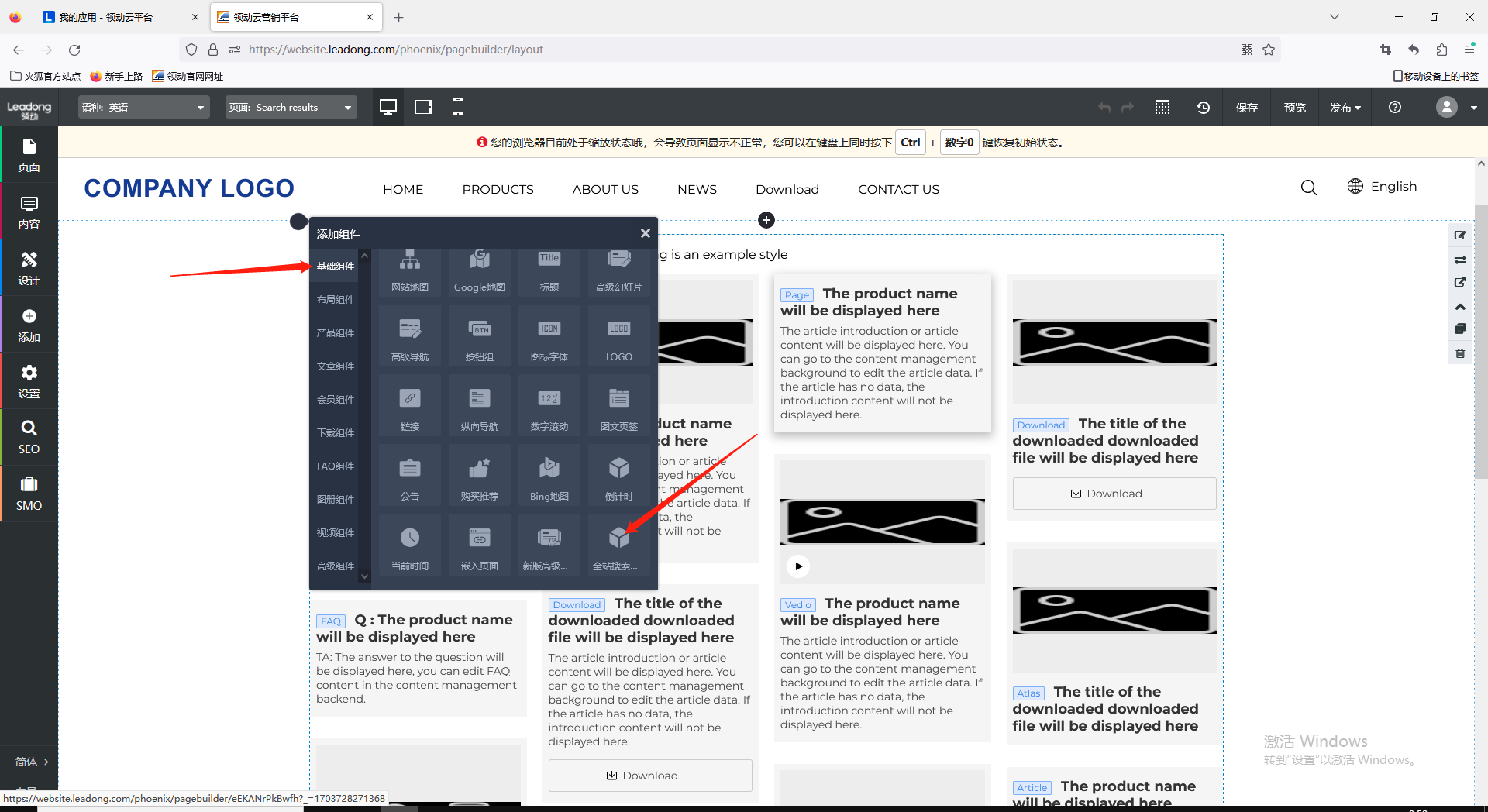Open the SEO panel in sidebar
The width and height of the screenshot is (1488, 812).
[29, 437]
